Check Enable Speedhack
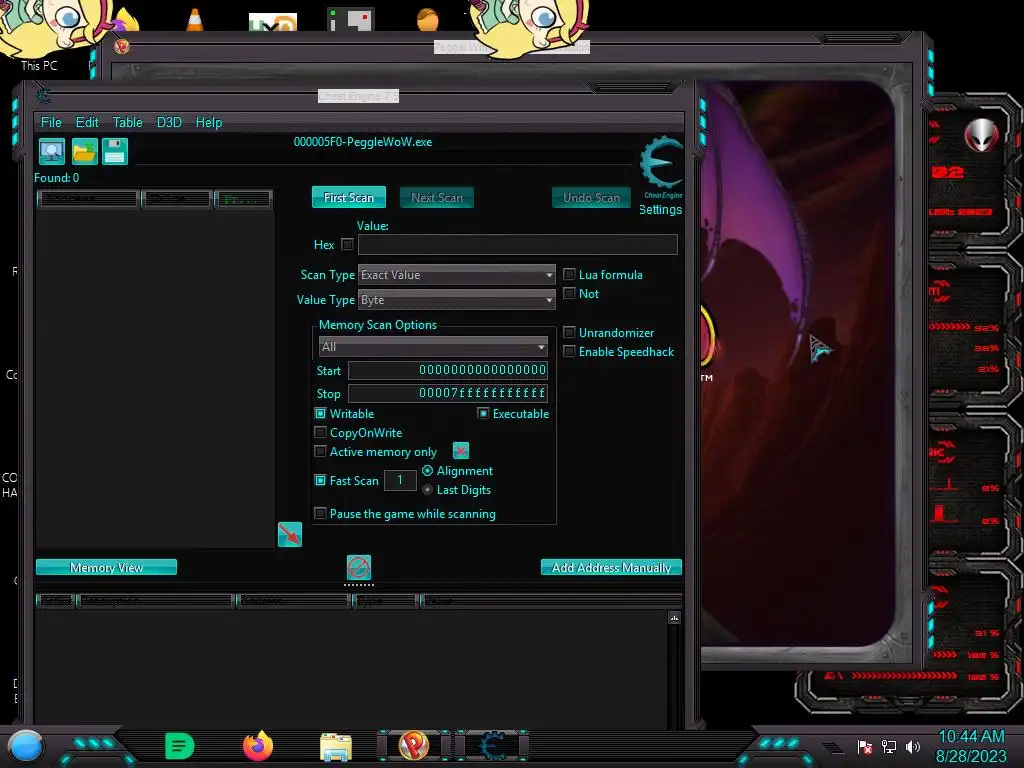This screenshot has height=768, width=1024. pyautogui.click(x=569, y=351)
